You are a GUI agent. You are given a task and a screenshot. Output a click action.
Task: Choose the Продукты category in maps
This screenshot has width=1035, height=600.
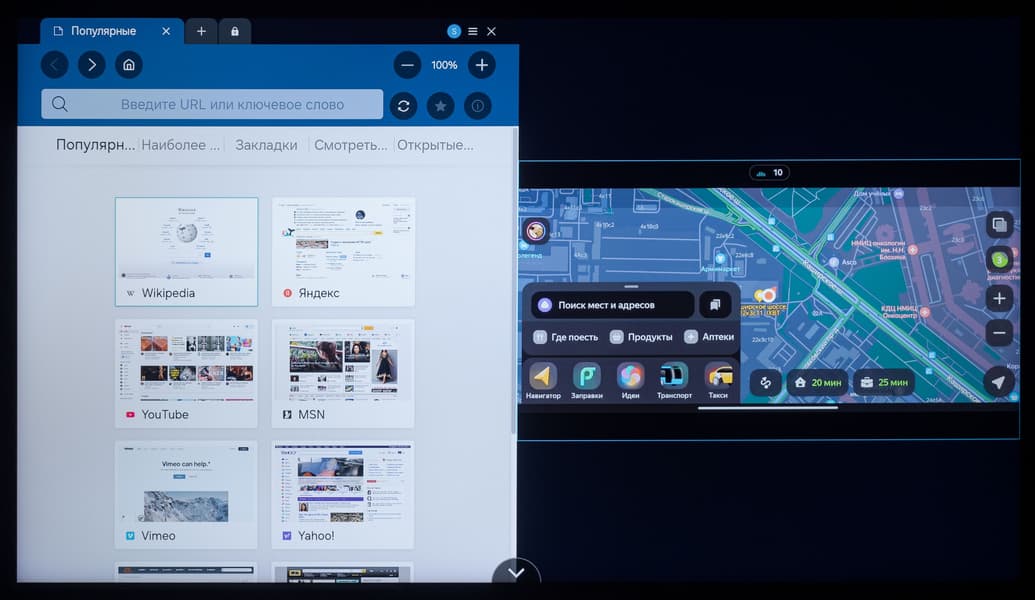coord(642,337)
